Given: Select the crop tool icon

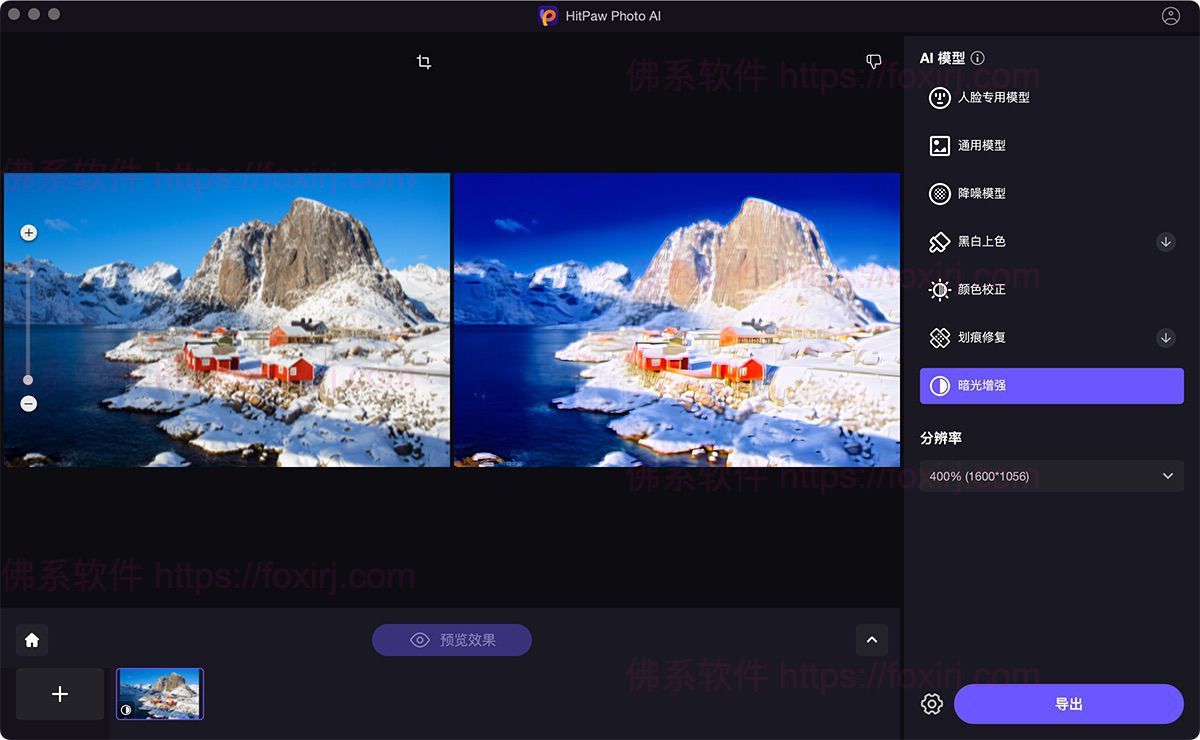Looking at the screenshot, I should [424, 62].
